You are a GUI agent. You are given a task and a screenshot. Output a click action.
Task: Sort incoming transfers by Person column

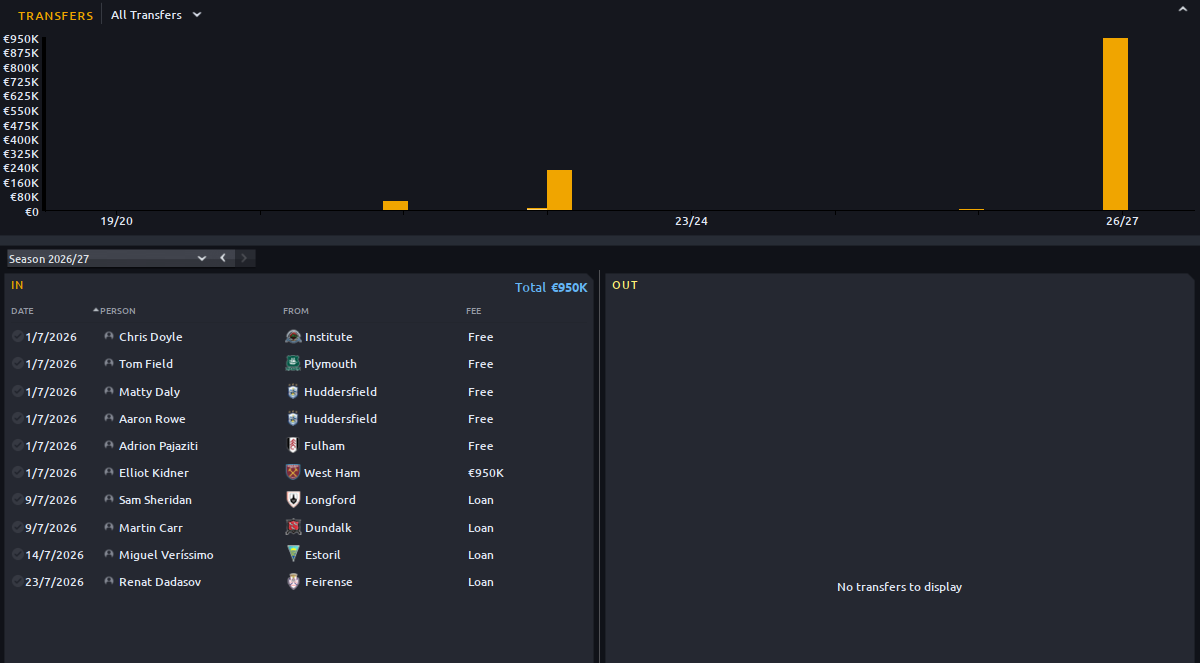pos(117,311)
